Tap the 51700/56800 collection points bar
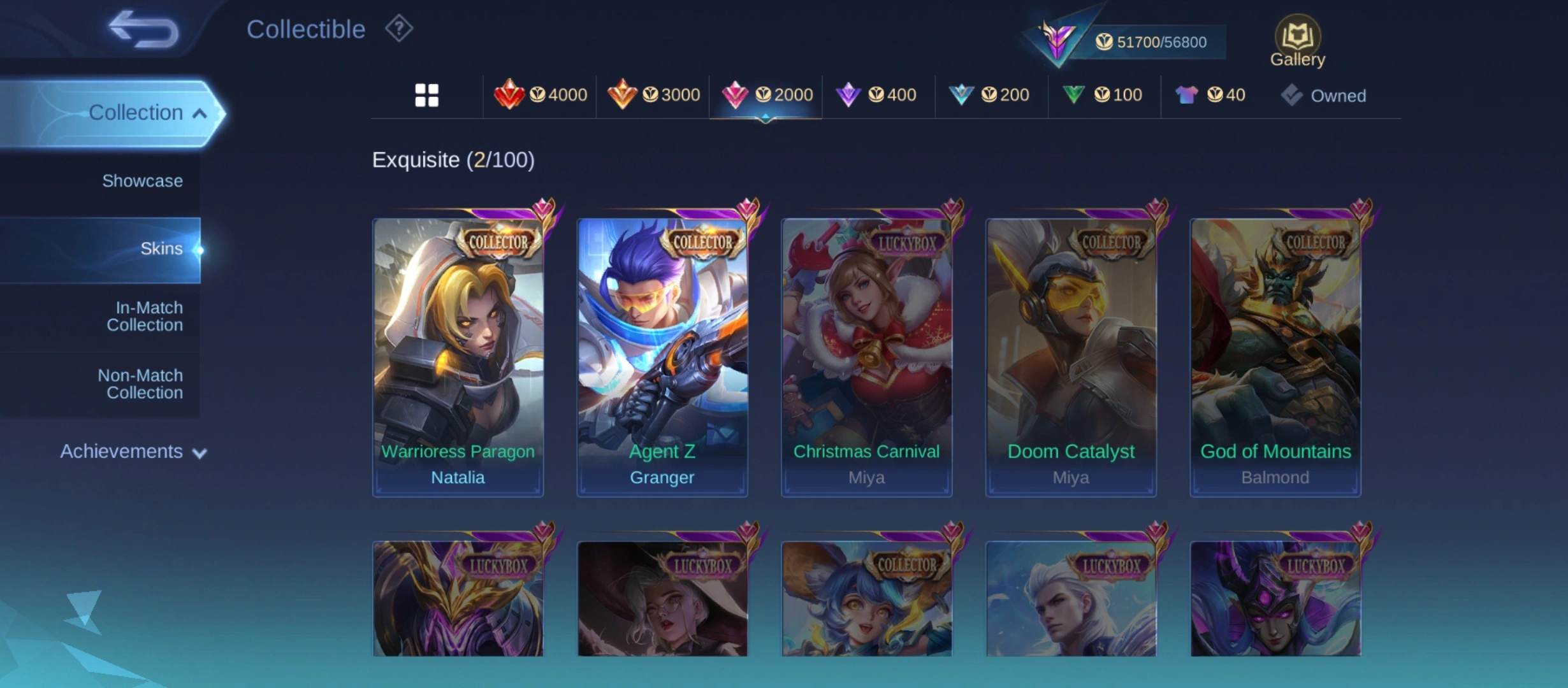 1151,42
